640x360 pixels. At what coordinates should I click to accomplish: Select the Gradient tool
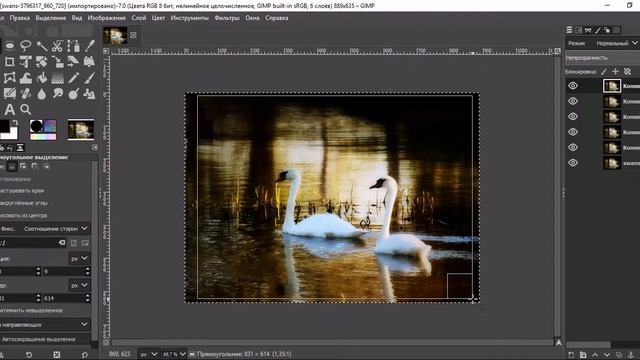click(x=58, y=78)
